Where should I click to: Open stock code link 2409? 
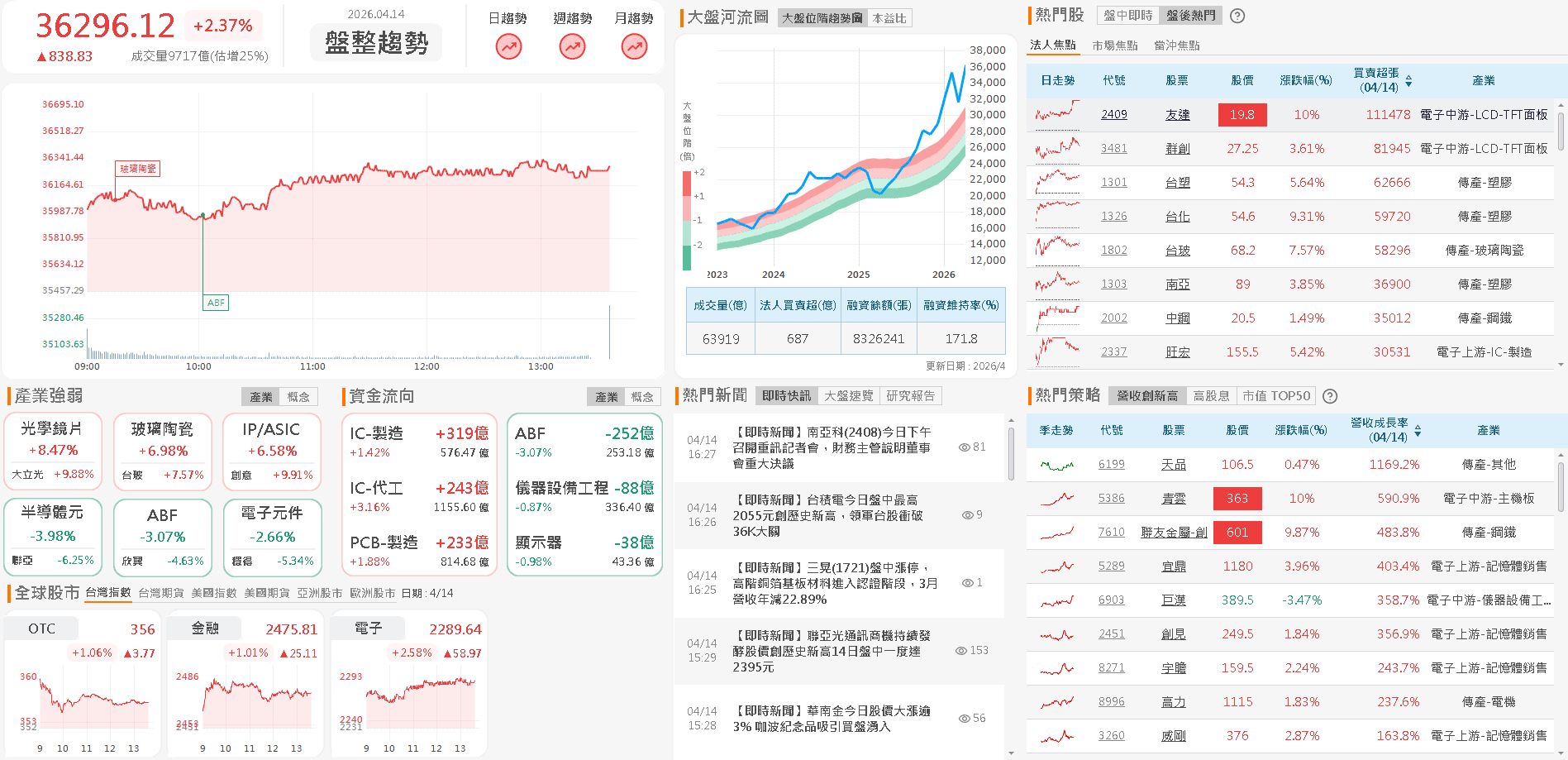pyautogui.click(x=1114, y=115)
